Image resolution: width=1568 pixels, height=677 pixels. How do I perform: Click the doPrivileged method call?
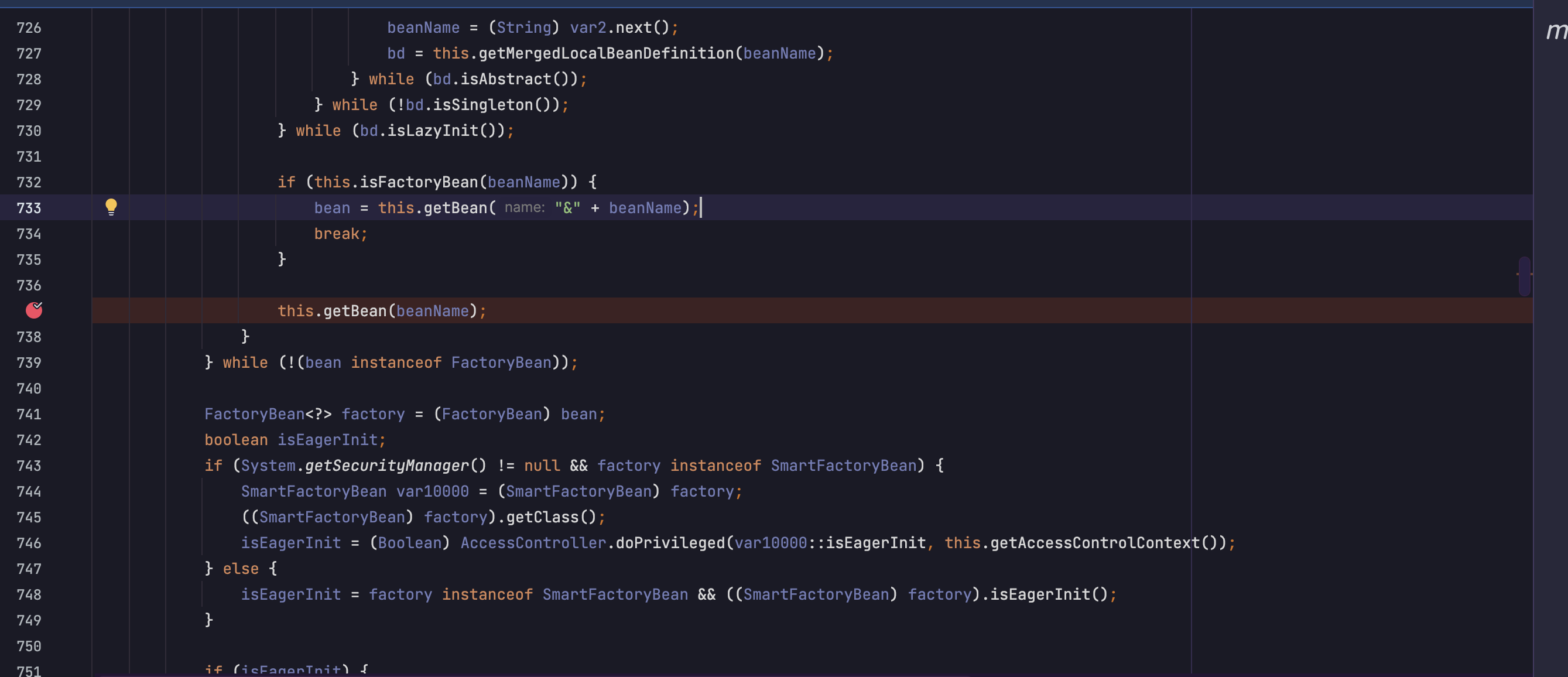[670, 543]
